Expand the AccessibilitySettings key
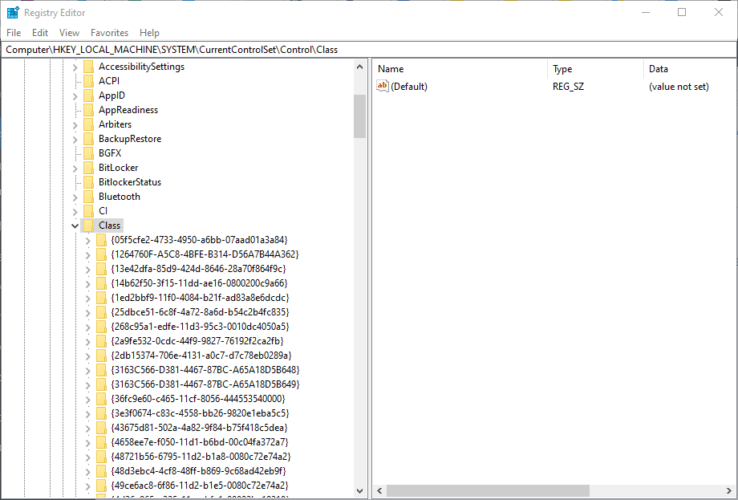 (x=75, y=67)
